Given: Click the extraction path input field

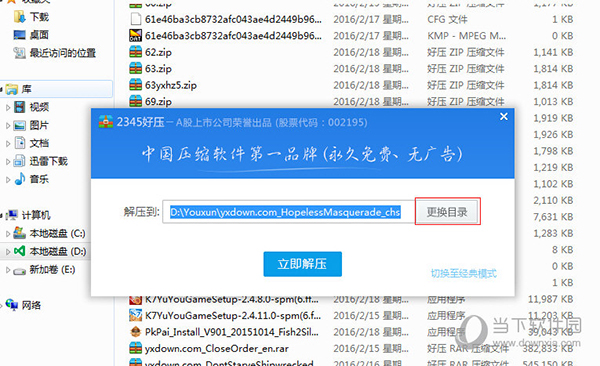Looking at the screenshot, I should coord(288,212).
